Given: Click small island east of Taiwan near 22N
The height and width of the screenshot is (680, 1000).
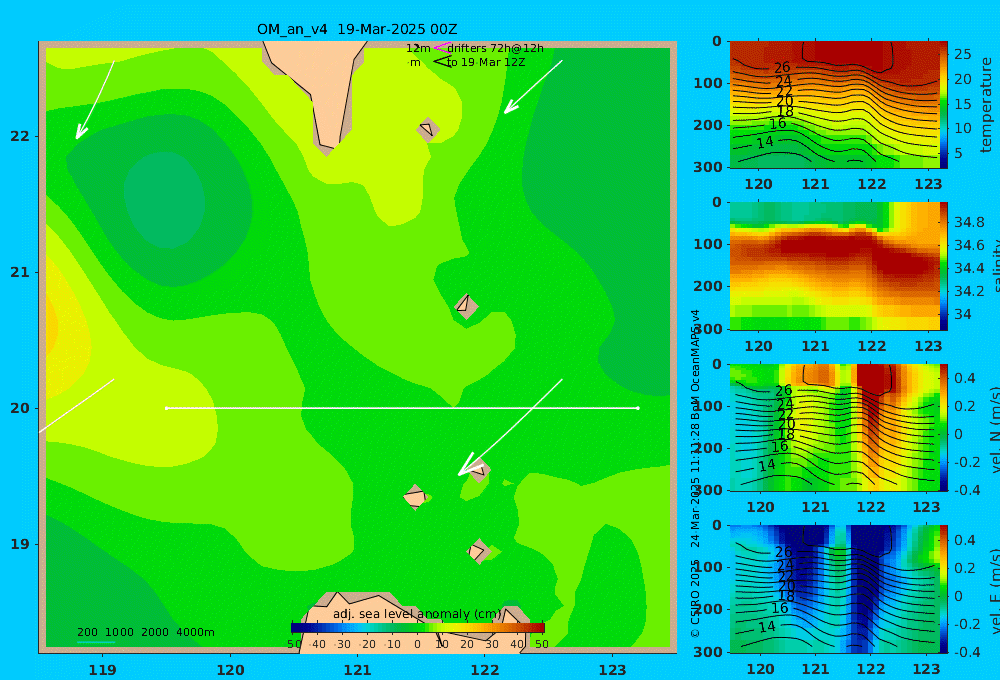Looking at the screenshot, I should pos(428,129).
